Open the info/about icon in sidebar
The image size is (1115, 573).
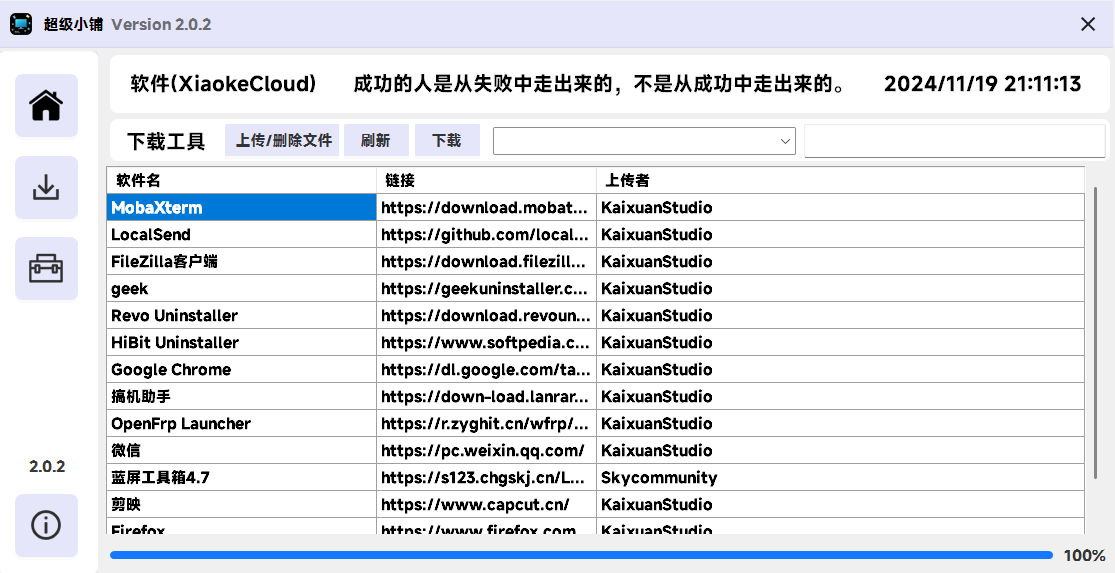click(x=46, y=525)
